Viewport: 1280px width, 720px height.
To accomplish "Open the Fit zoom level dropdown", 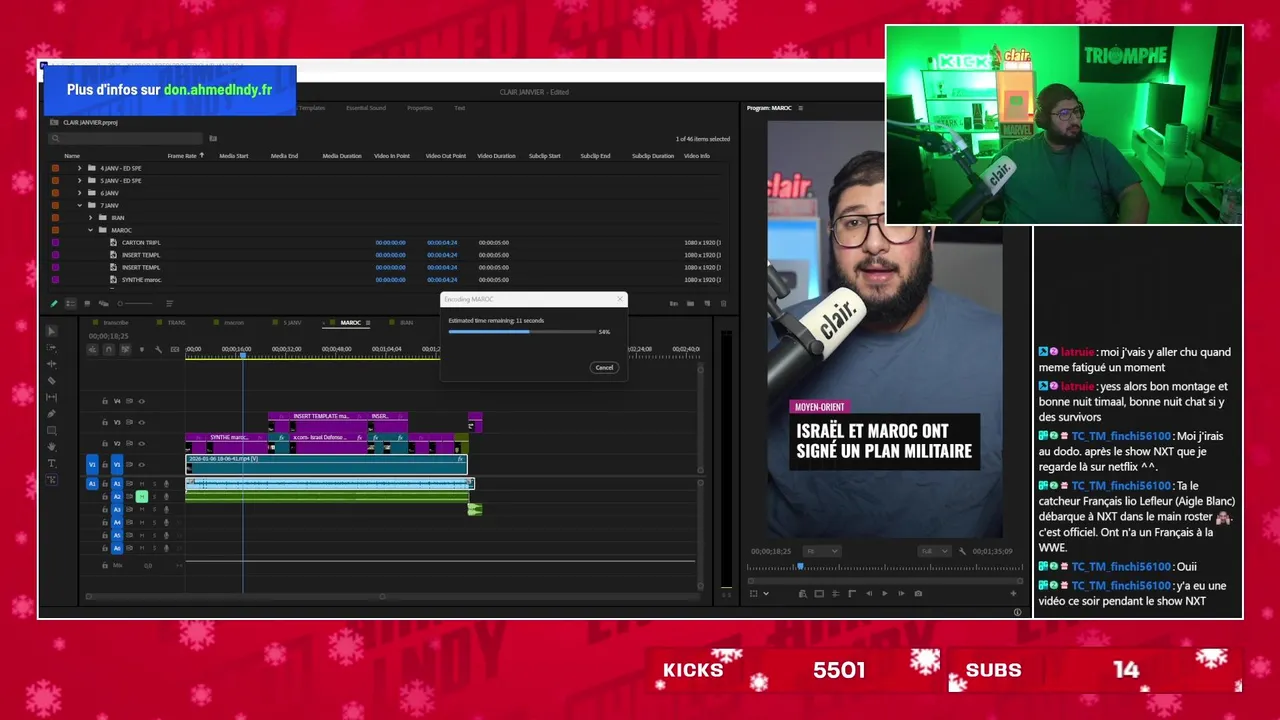I will (x=822, y=551).
